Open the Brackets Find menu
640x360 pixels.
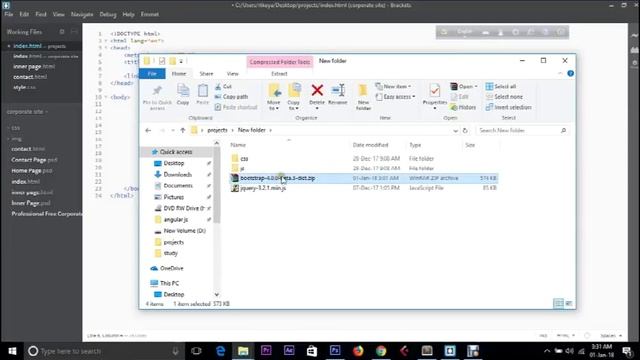(x=40, y=14)
